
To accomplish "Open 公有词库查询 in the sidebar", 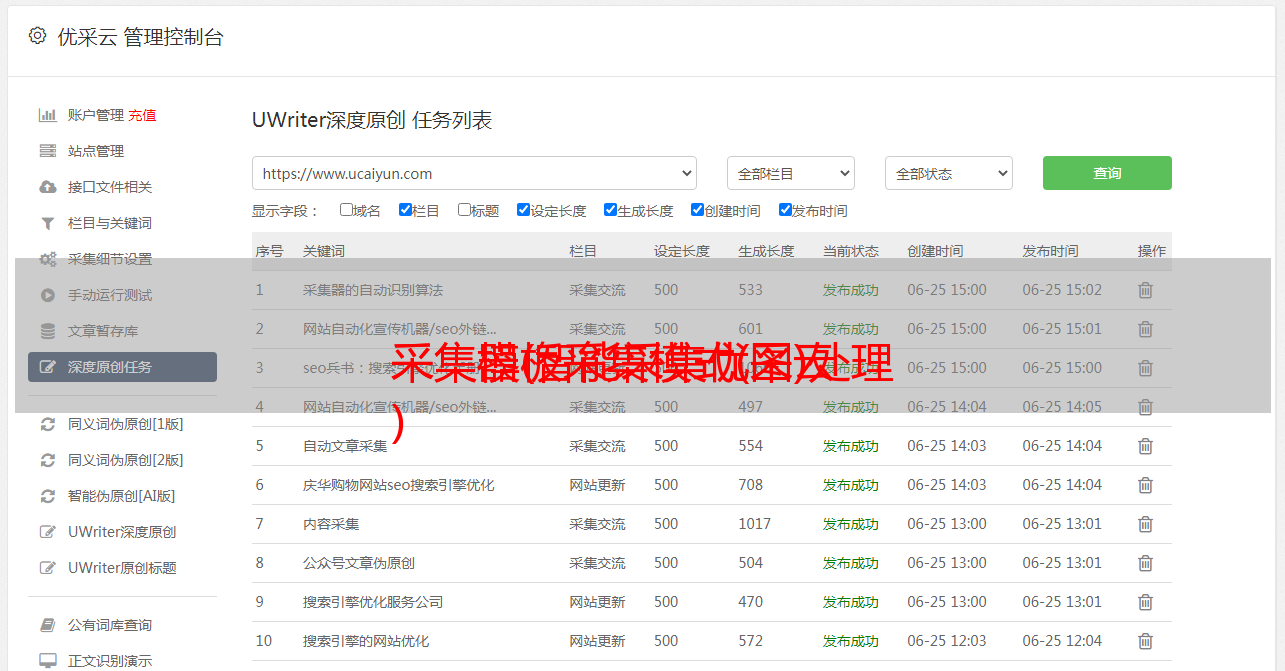I will point(110,625).
